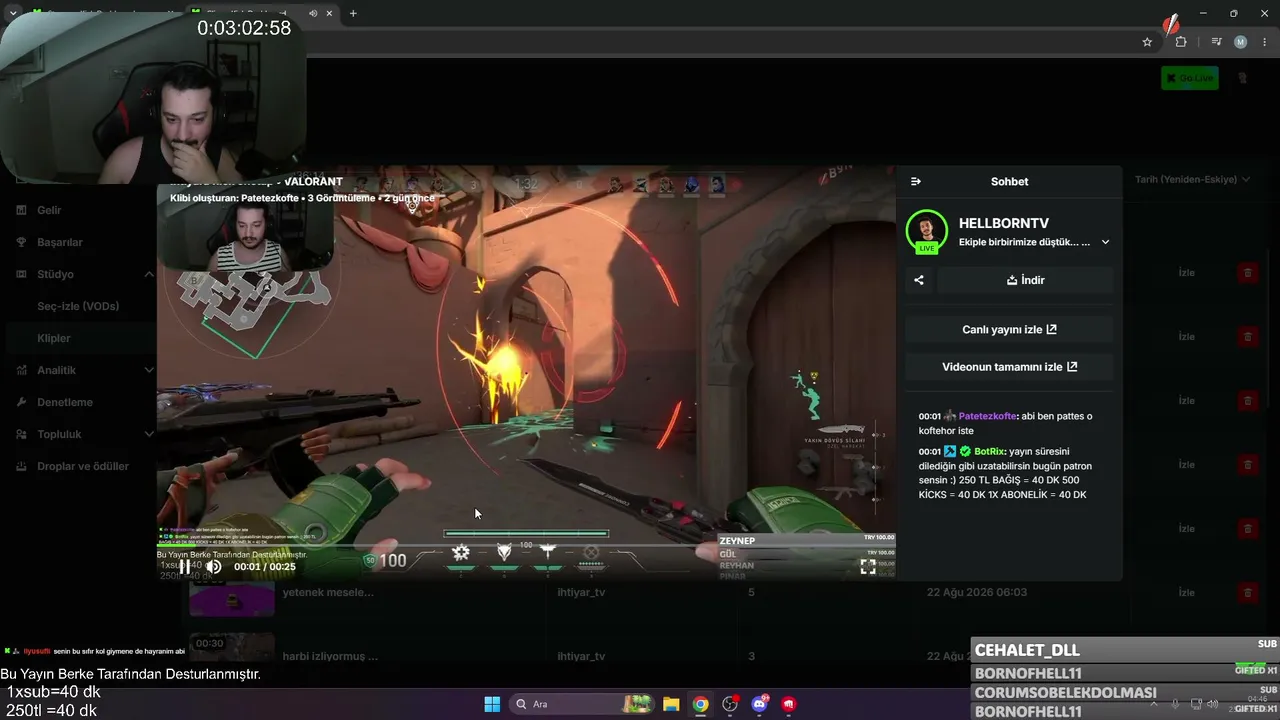Open Droplar ve ödüller page

pos(83,466)
